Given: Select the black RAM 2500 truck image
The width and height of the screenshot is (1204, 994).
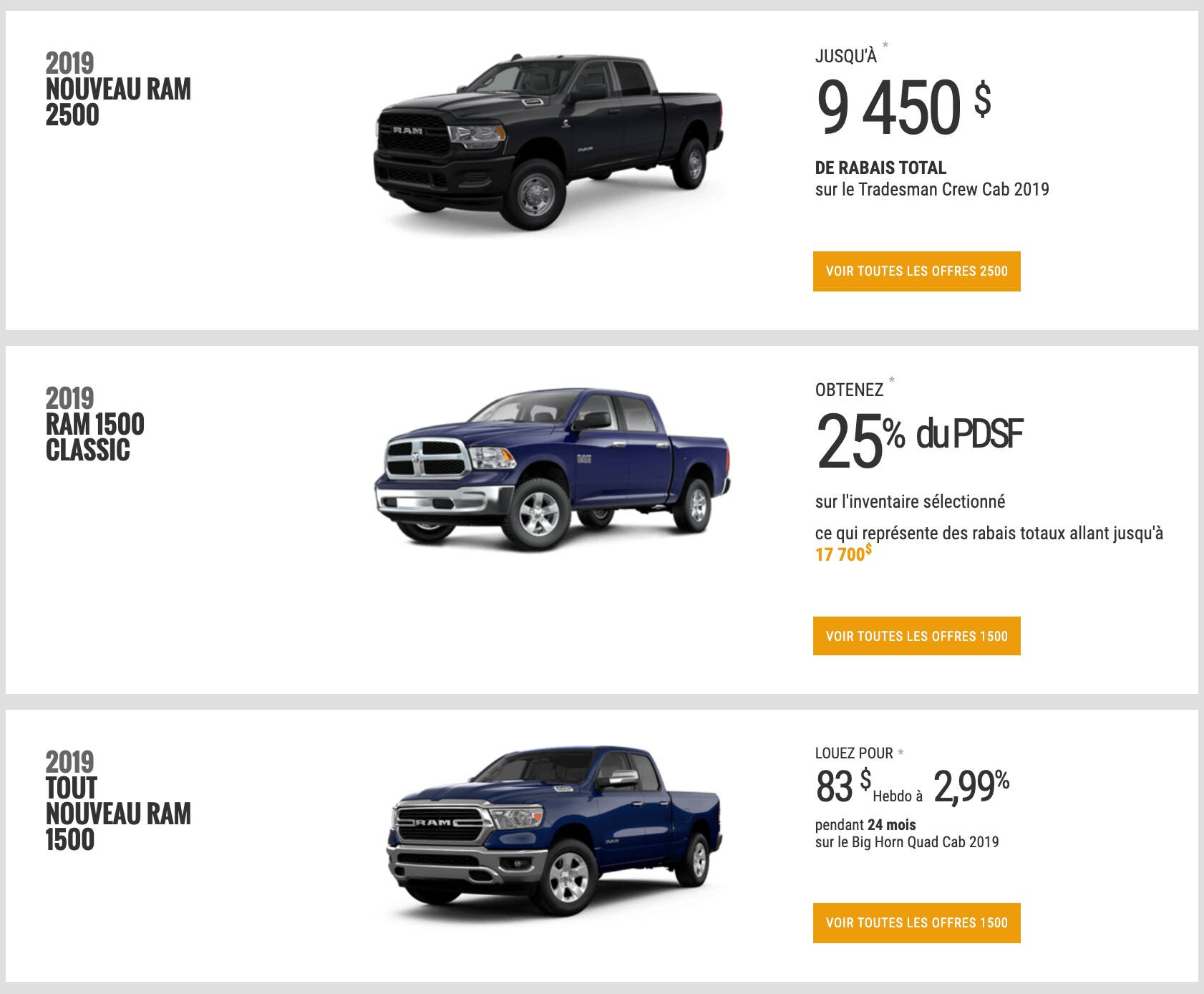Looking at the screenshot, I should click(549, 142).
